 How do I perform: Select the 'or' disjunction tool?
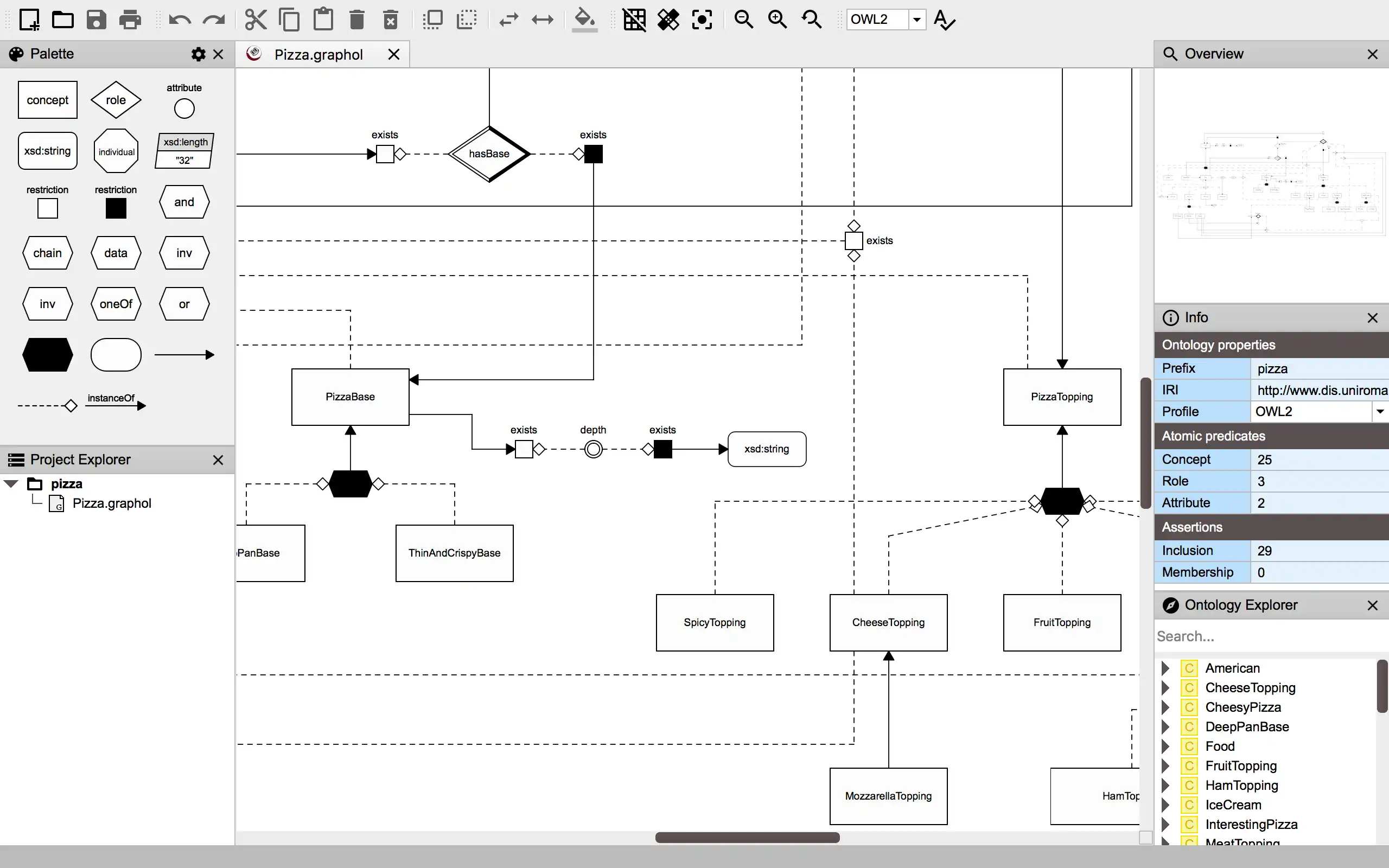[183, 303]
